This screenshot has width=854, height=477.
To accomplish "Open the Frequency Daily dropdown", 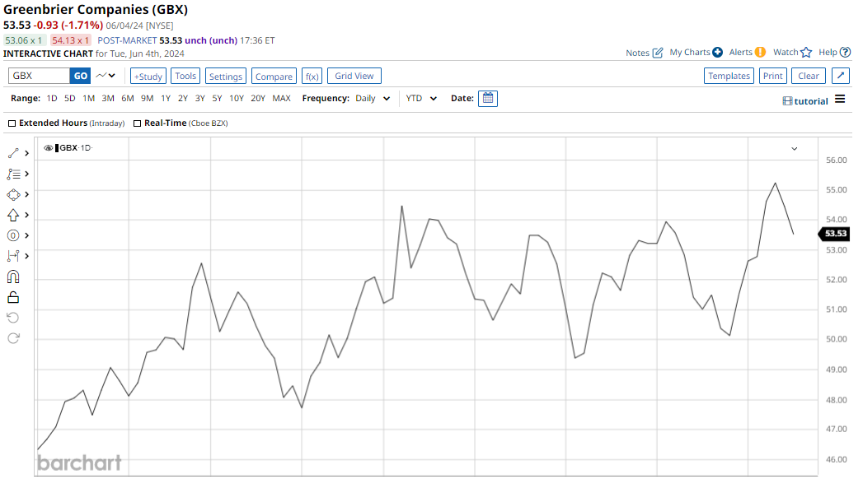I will point(373,99).
